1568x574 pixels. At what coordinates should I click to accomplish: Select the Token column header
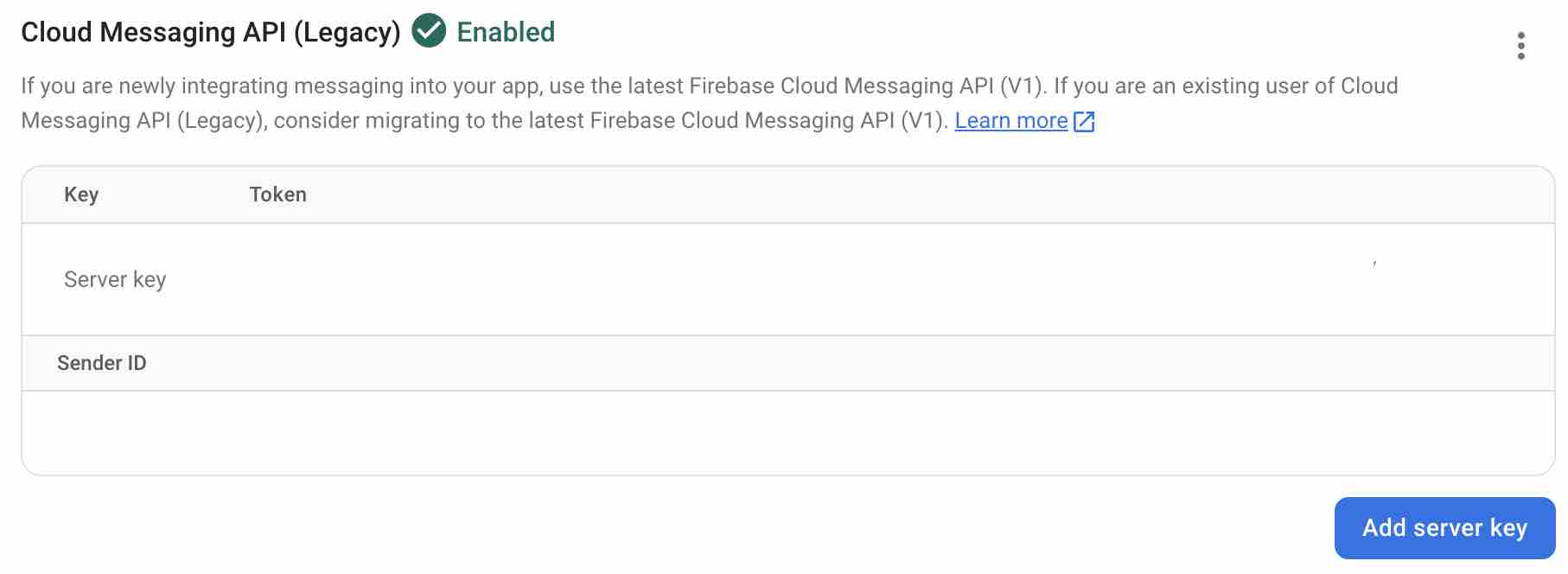(x=278, y=195)
